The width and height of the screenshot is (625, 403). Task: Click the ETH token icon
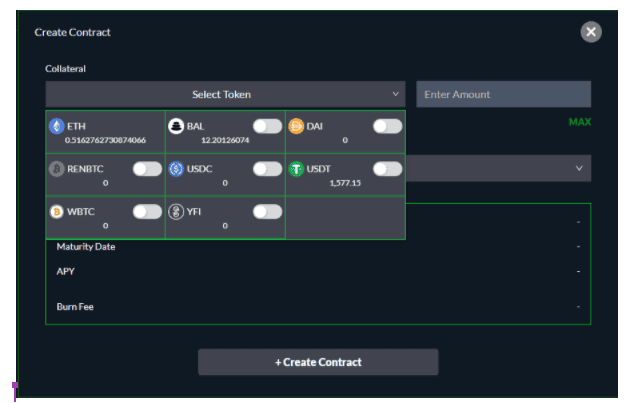pyautogui.click(x=57, y=126)
